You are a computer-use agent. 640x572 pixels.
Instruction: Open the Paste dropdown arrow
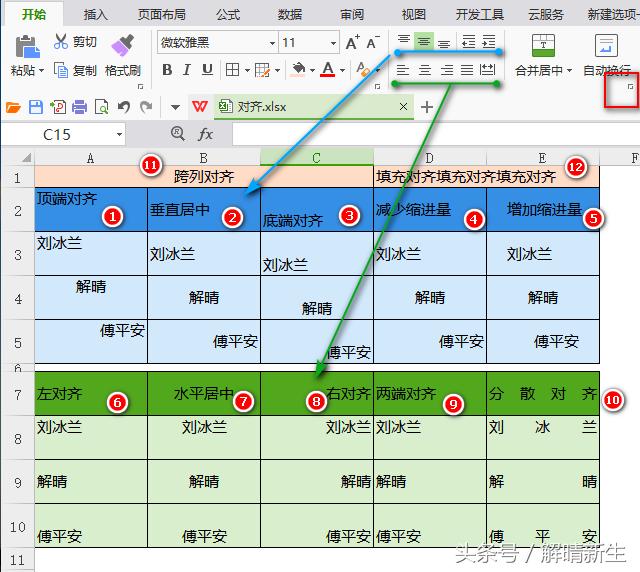click(41, 71)
